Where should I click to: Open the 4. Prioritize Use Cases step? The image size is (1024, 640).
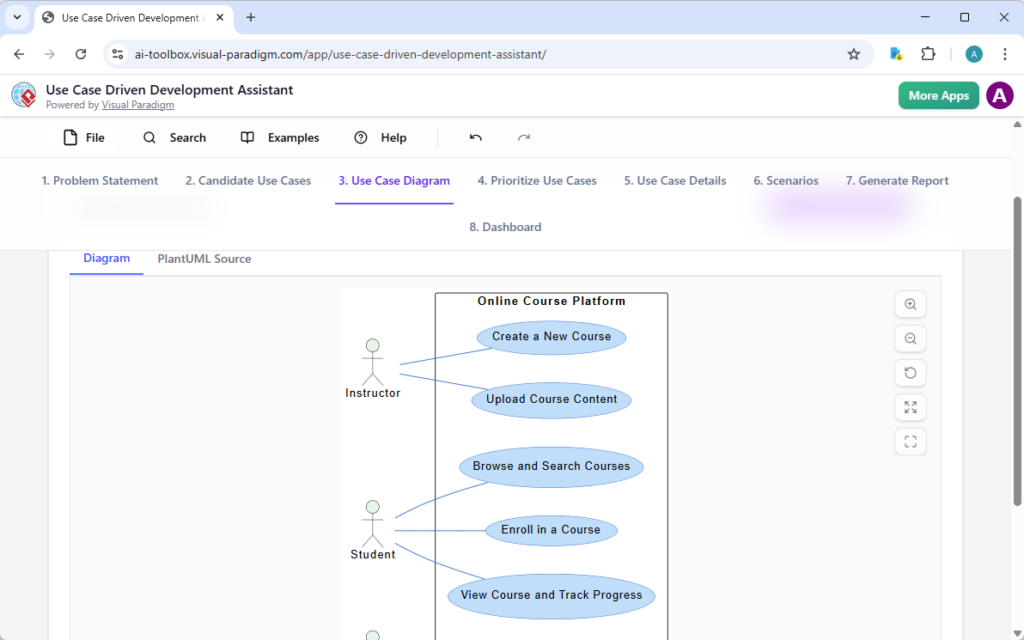[x=537, y=181]
